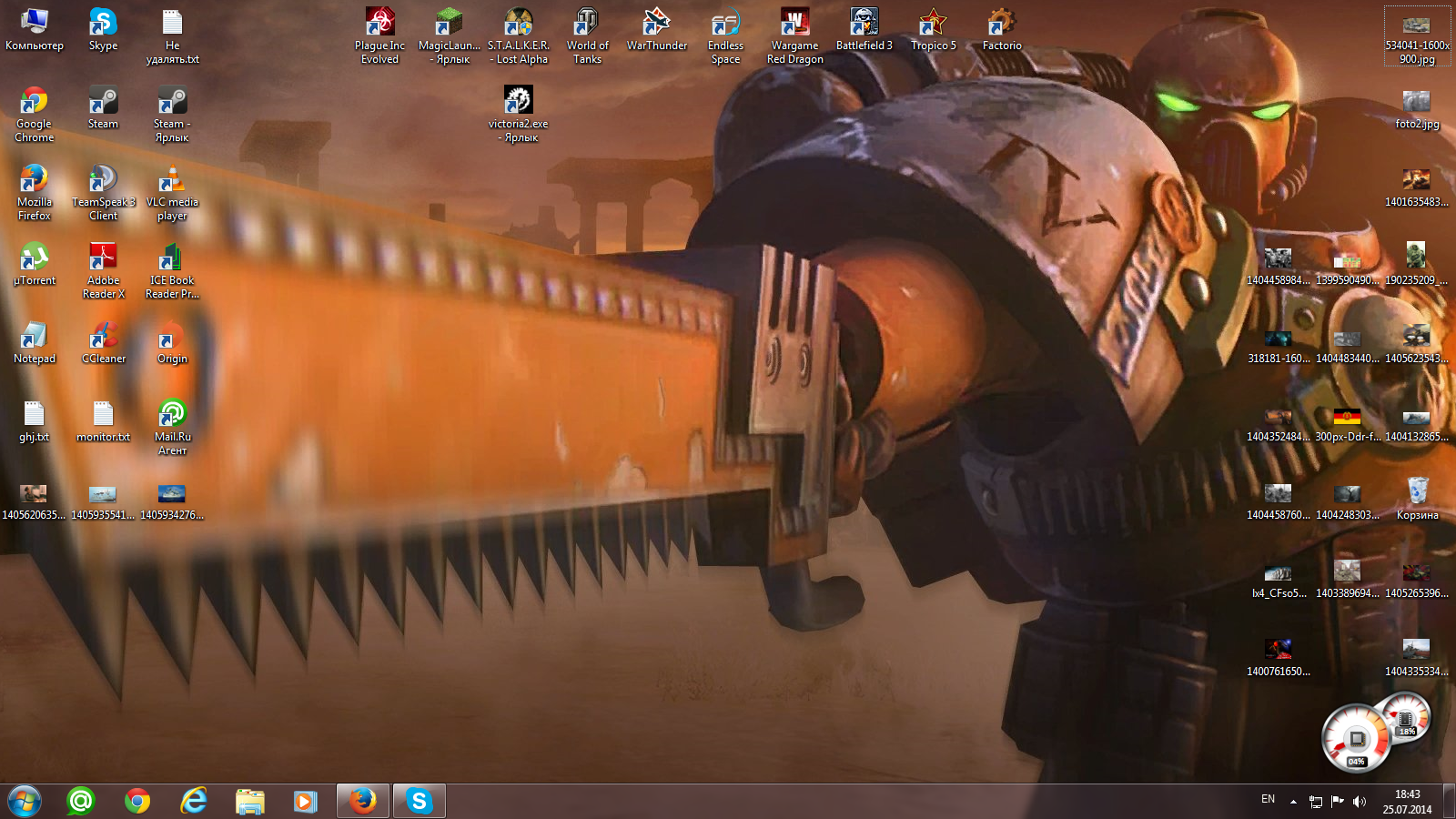Open Windows Explorer from the taskbar
Screen dimensions: 1456x819
coord(249,801)
